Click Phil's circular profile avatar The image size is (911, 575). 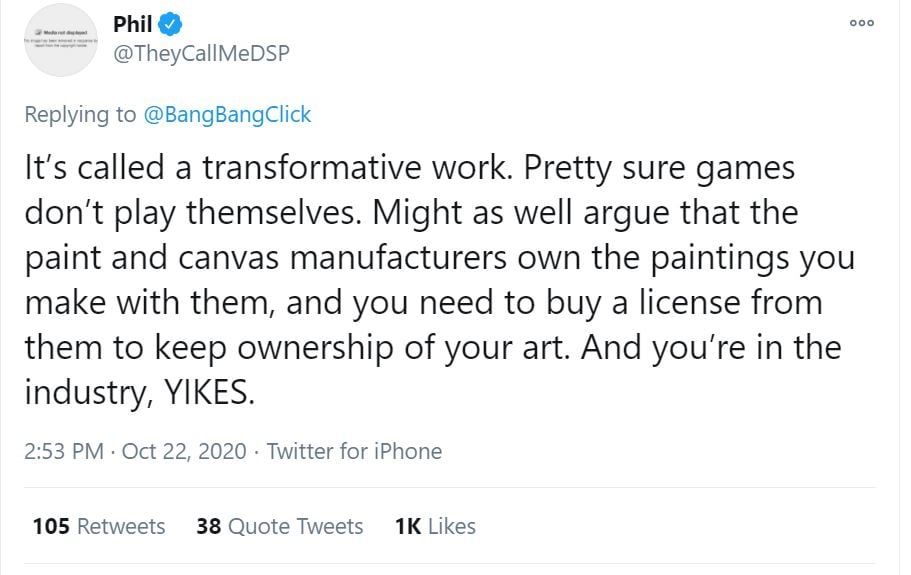click(x=63, y=40)
